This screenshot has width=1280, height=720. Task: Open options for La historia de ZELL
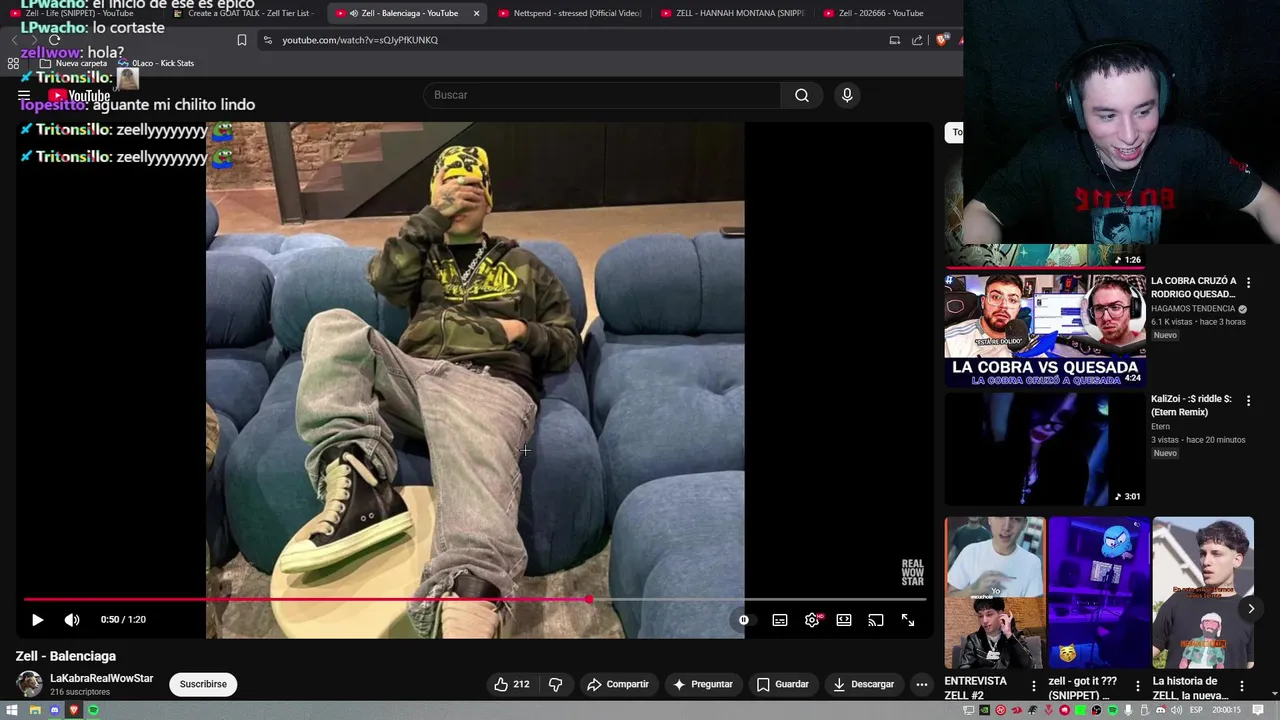click(x=1241, y=686)
